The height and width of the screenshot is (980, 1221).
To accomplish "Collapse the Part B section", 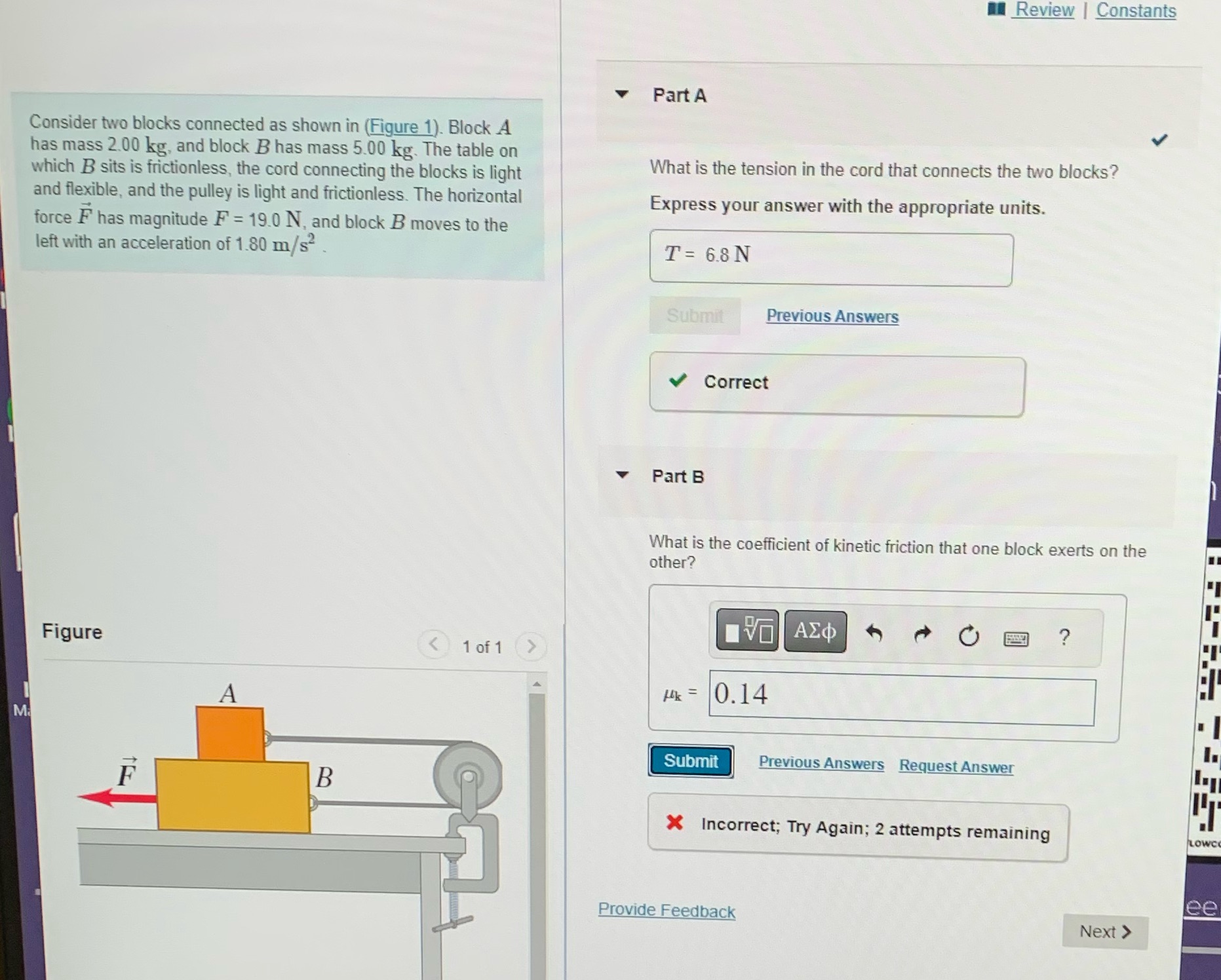I will 622,475.
